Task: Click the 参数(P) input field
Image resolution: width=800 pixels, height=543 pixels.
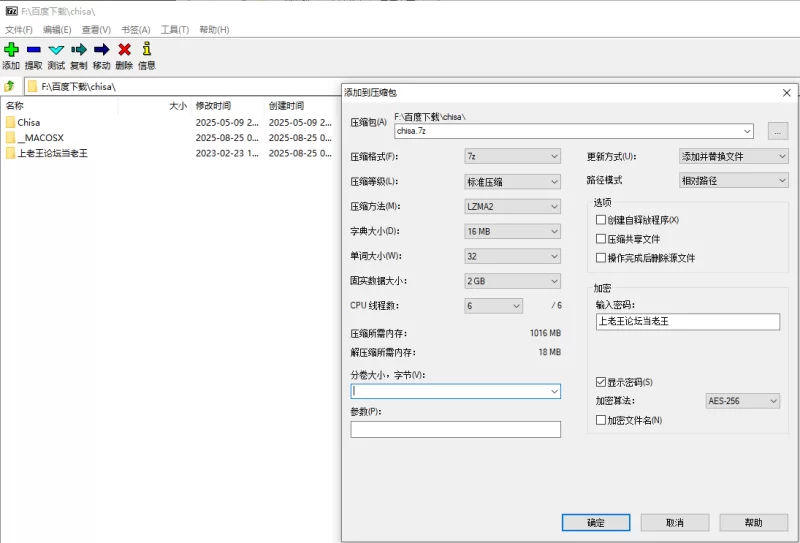Action: (455, 429)
